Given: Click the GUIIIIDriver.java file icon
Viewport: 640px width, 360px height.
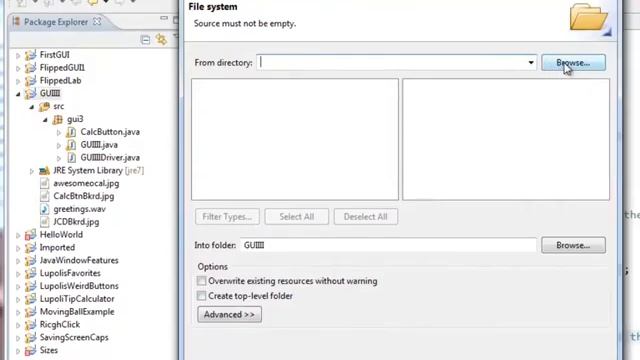Looking at the screenshot, I should pos(71,158).
